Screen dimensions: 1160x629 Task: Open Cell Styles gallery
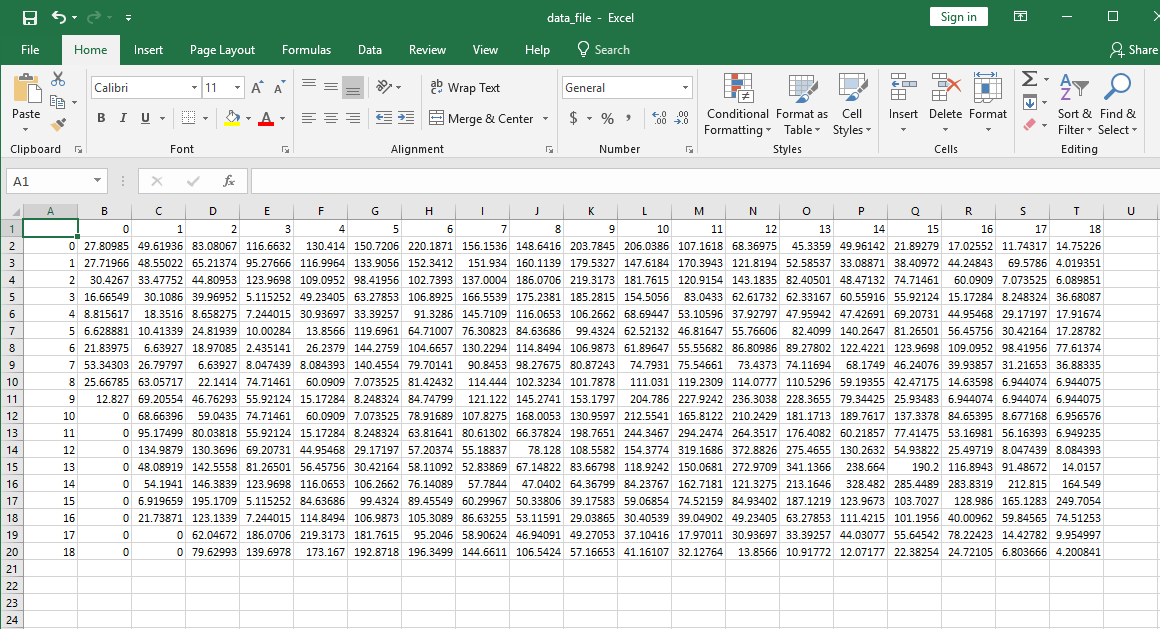click(x=851, y=104)
